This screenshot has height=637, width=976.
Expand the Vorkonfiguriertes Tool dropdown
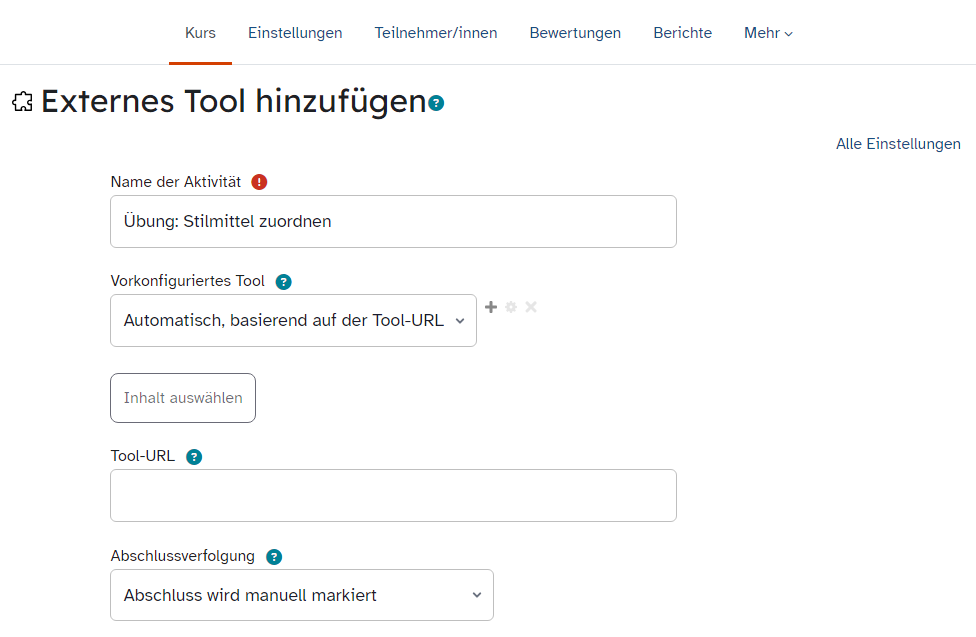[x=293, y=321]
